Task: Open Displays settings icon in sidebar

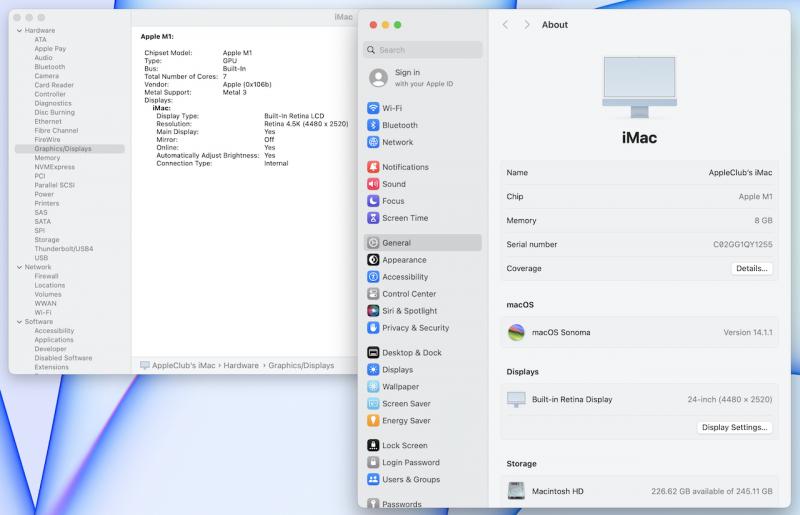Action: tap(373, 370)
